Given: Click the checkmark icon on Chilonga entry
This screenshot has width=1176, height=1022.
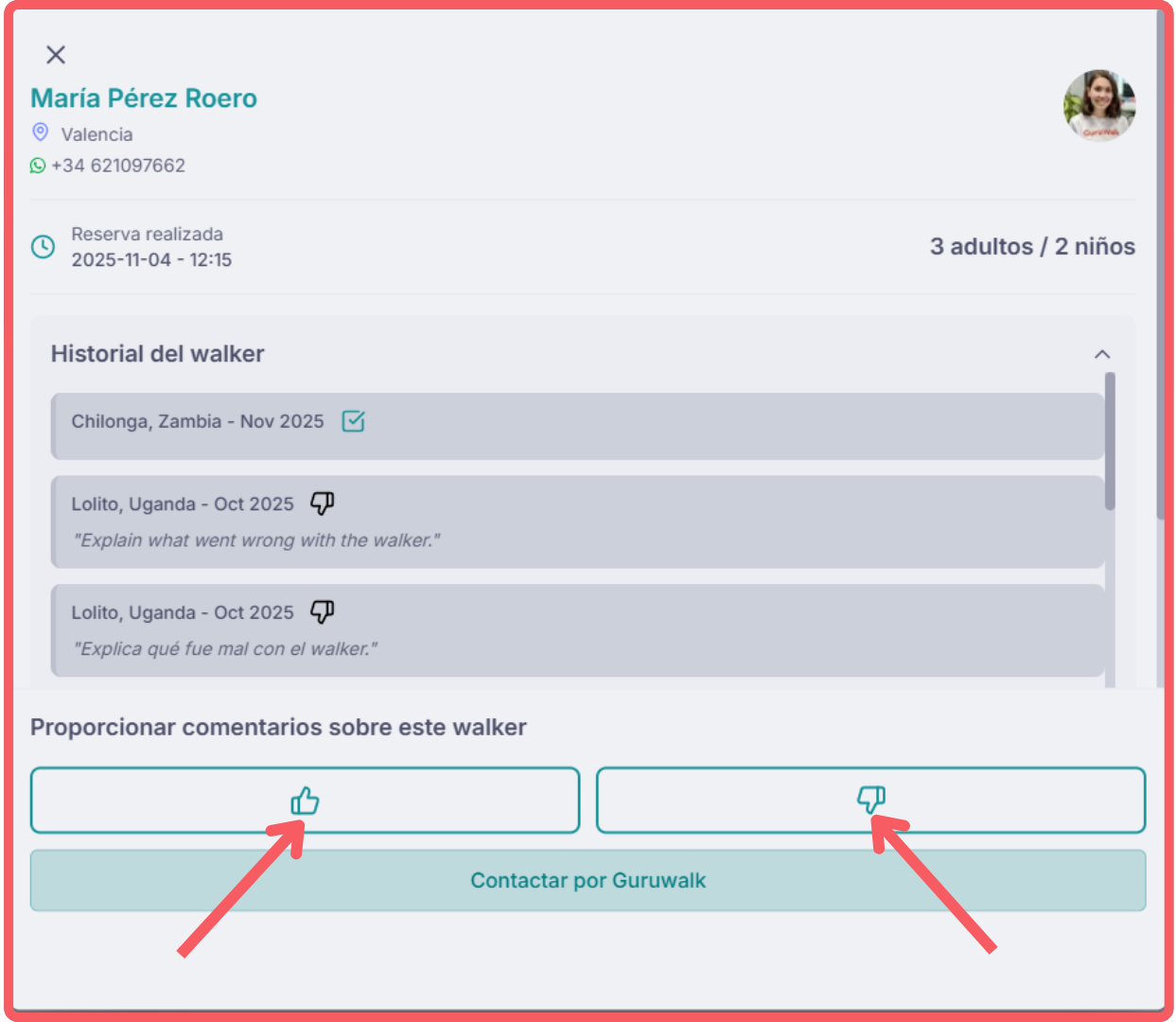Looking at the screenshot, I should 353,421.
